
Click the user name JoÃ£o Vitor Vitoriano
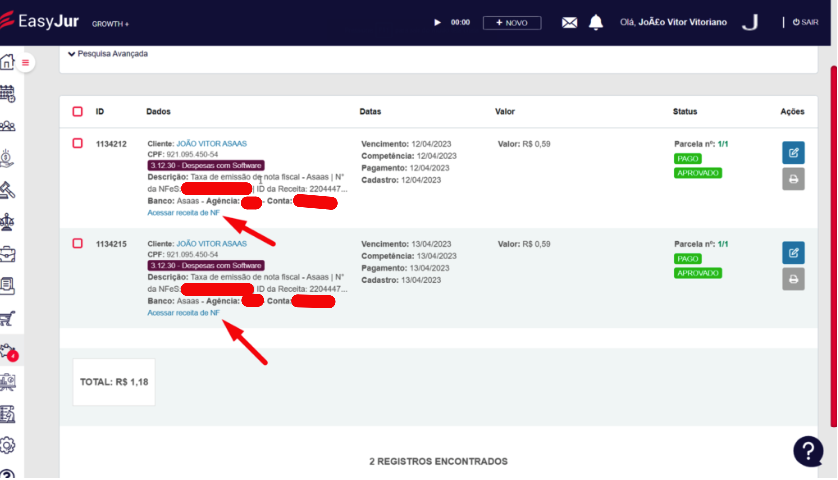pyautogui.click(x=682, y=22)
